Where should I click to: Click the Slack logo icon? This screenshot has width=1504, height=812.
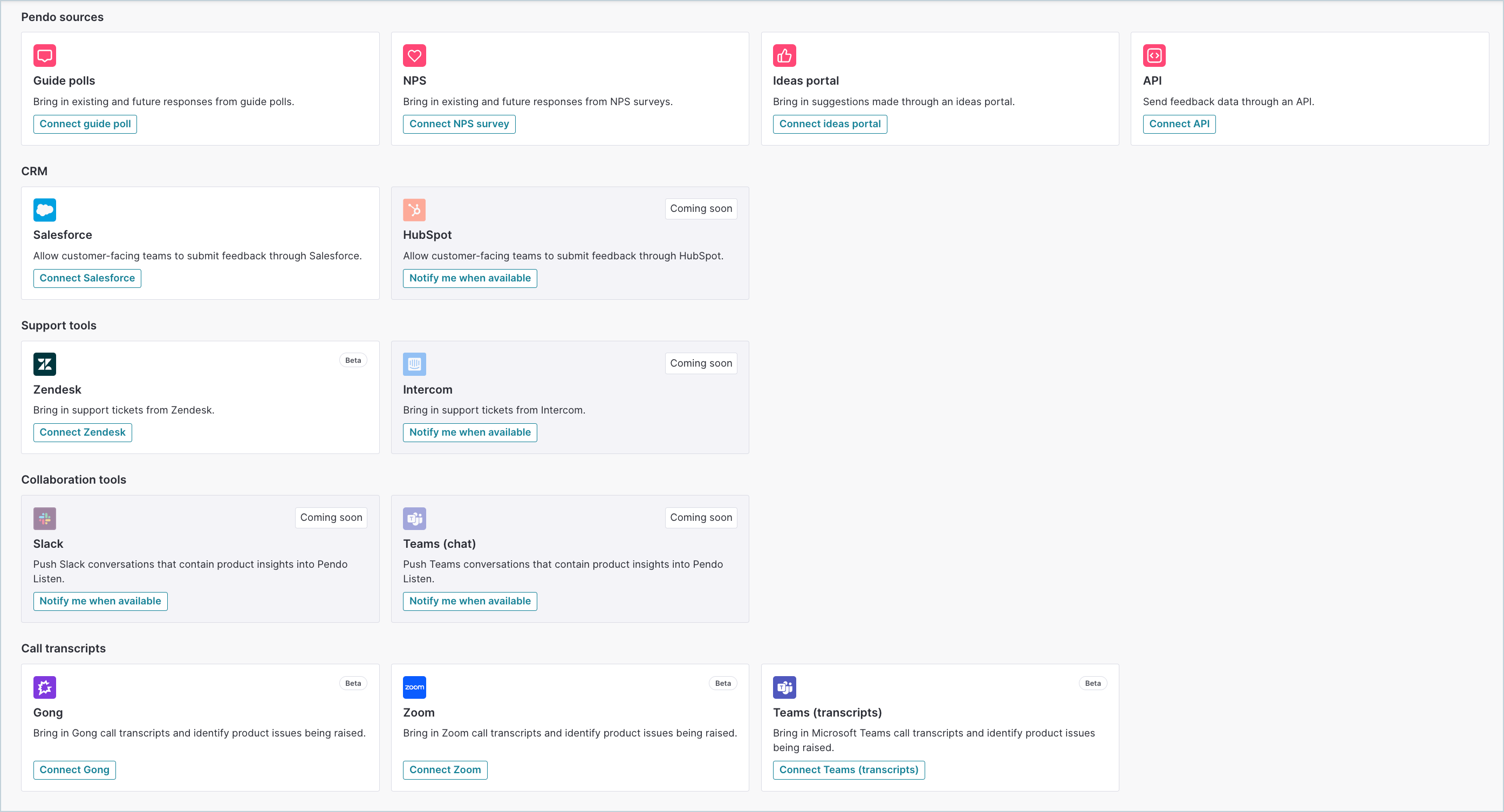(44, 518)
